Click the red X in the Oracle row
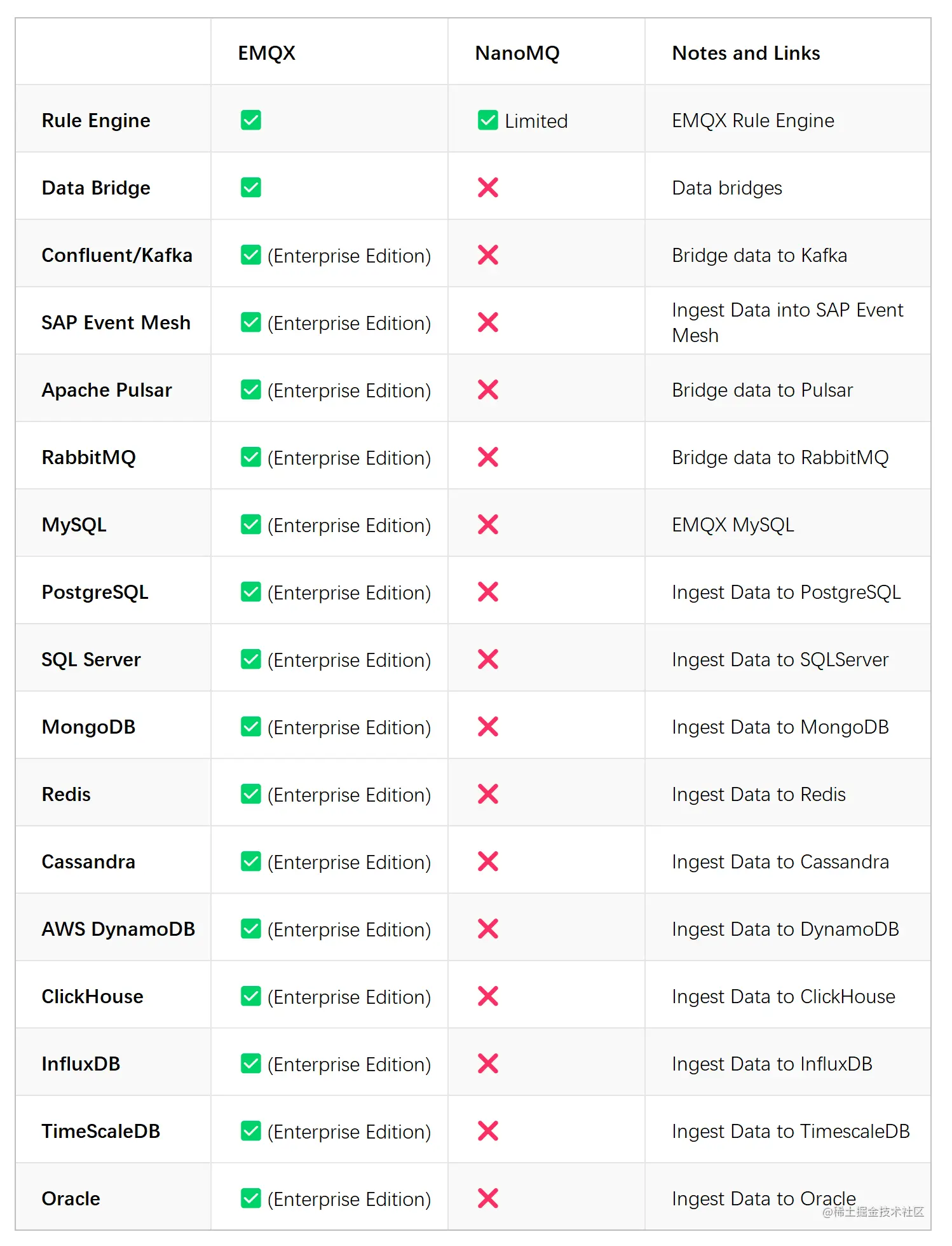This screenshot has width=952, height=1246. pos(488,1198)
